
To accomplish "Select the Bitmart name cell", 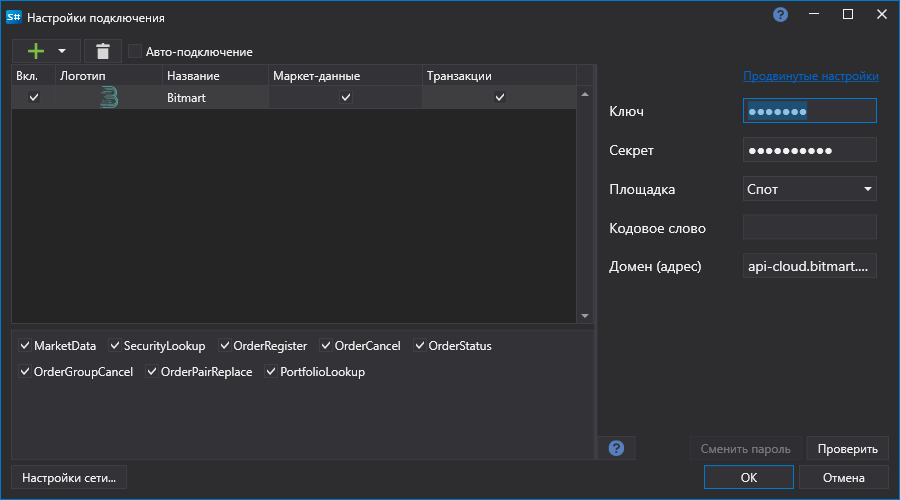I will 215,98.
